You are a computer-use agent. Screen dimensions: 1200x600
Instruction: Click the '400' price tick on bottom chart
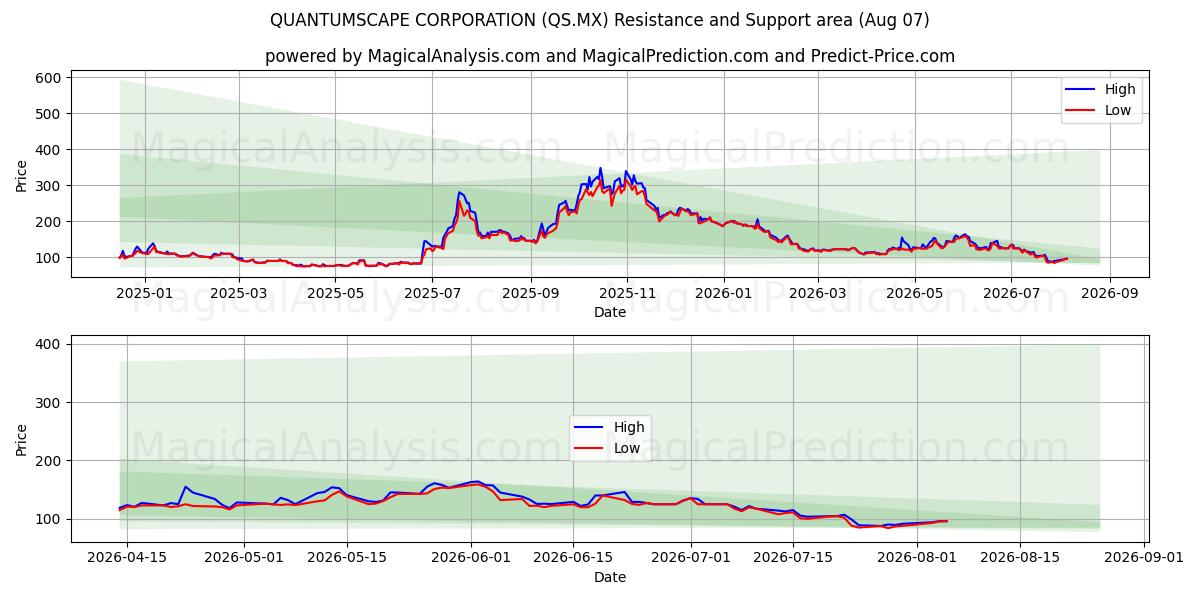pos(50,344)
